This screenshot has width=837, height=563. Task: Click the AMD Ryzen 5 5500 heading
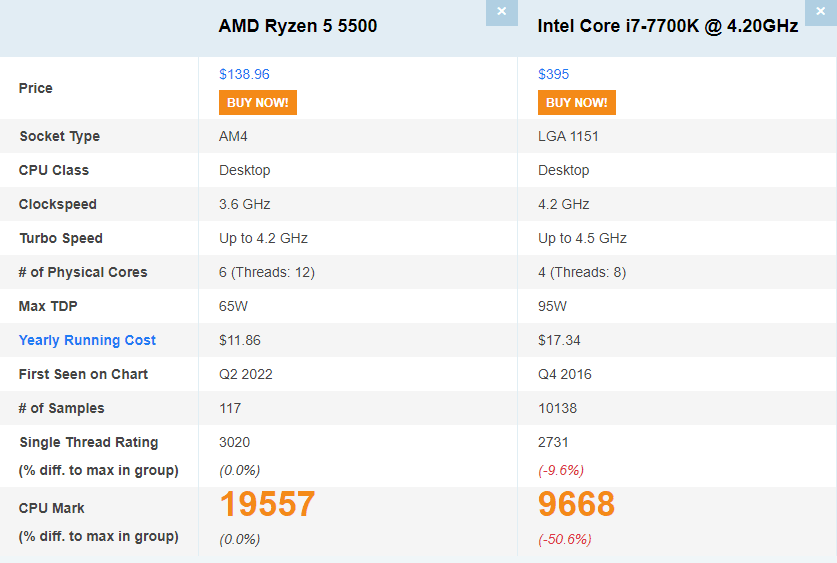[x=298, y=26]
